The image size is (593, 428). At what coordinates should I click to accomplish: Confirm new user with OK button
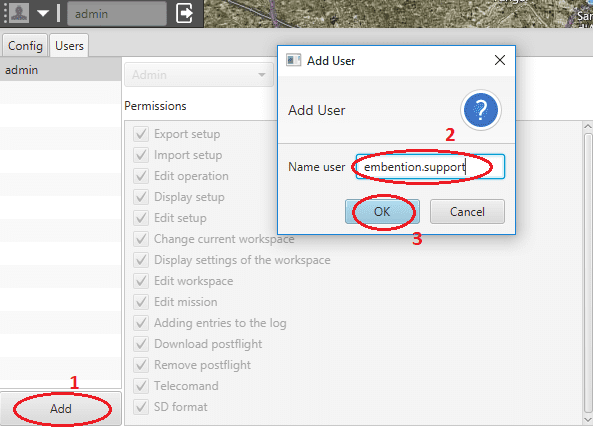point(382,212)
